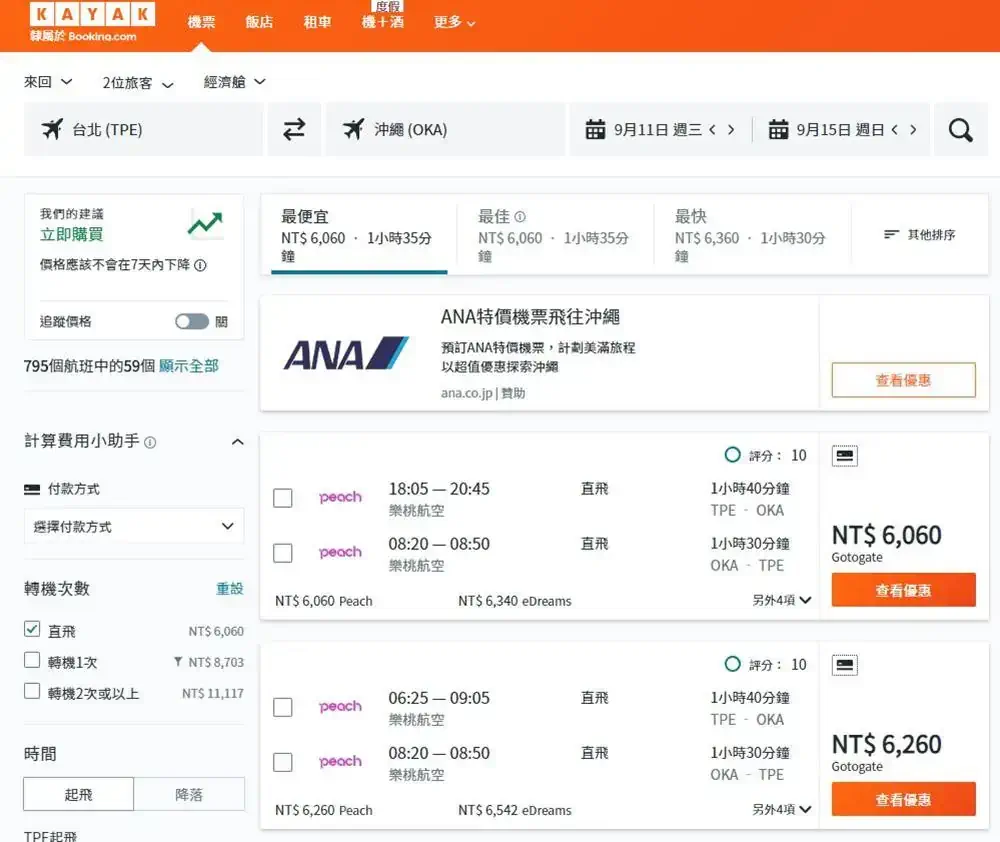Image resolution: width=1000 pixels, height=842 pixels.
Task: Select 08:20 return checkbox in NT$ 6,060 result
Action: click(283, 553)
